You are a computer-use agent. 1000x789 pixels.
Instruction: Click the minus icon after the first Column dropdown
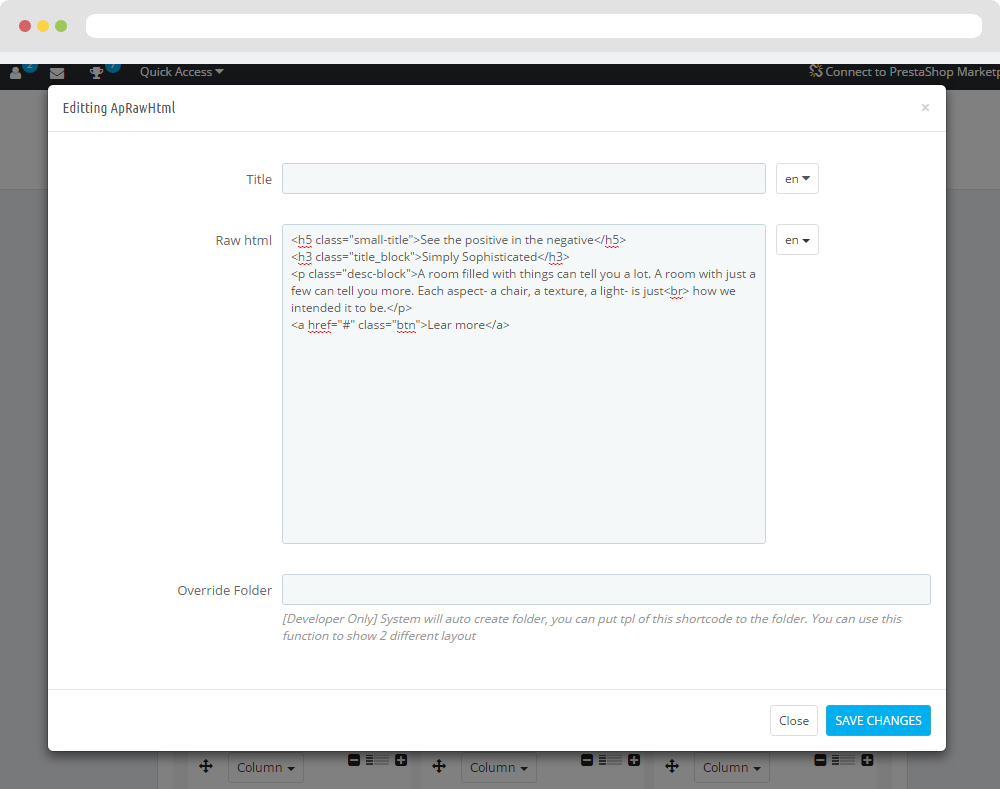354,760
